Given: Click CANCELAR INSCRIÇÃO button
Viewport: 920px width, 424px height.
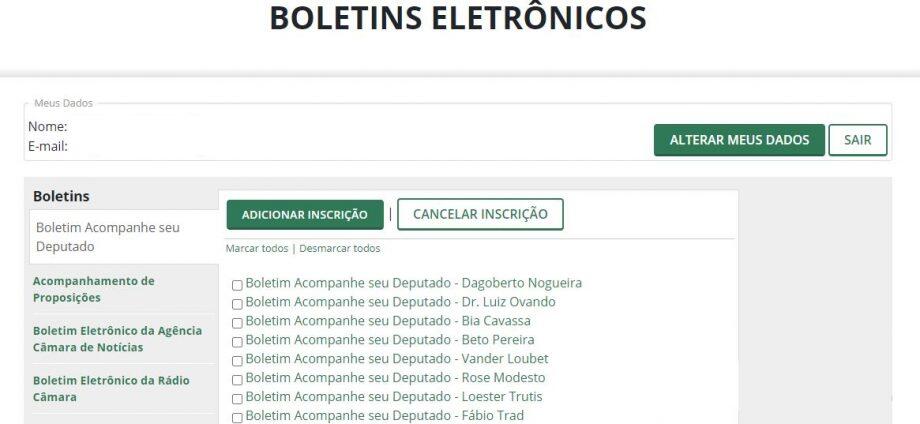Looking at the screenshot, I should (480, 214).
